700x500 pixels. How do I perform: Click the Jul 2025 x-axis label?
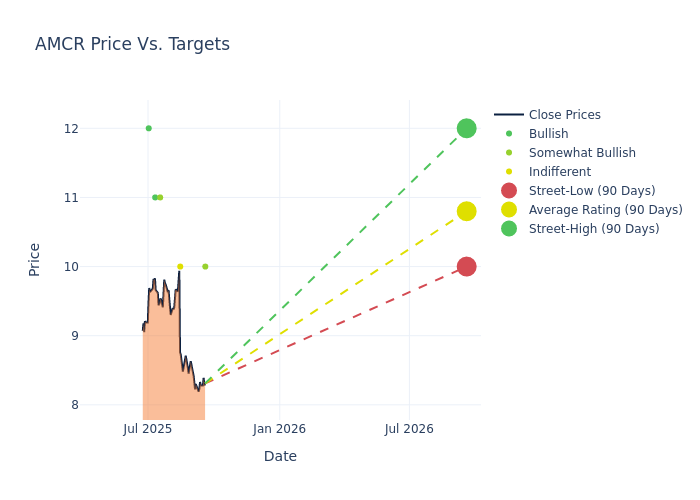click(x=148, y=429)
